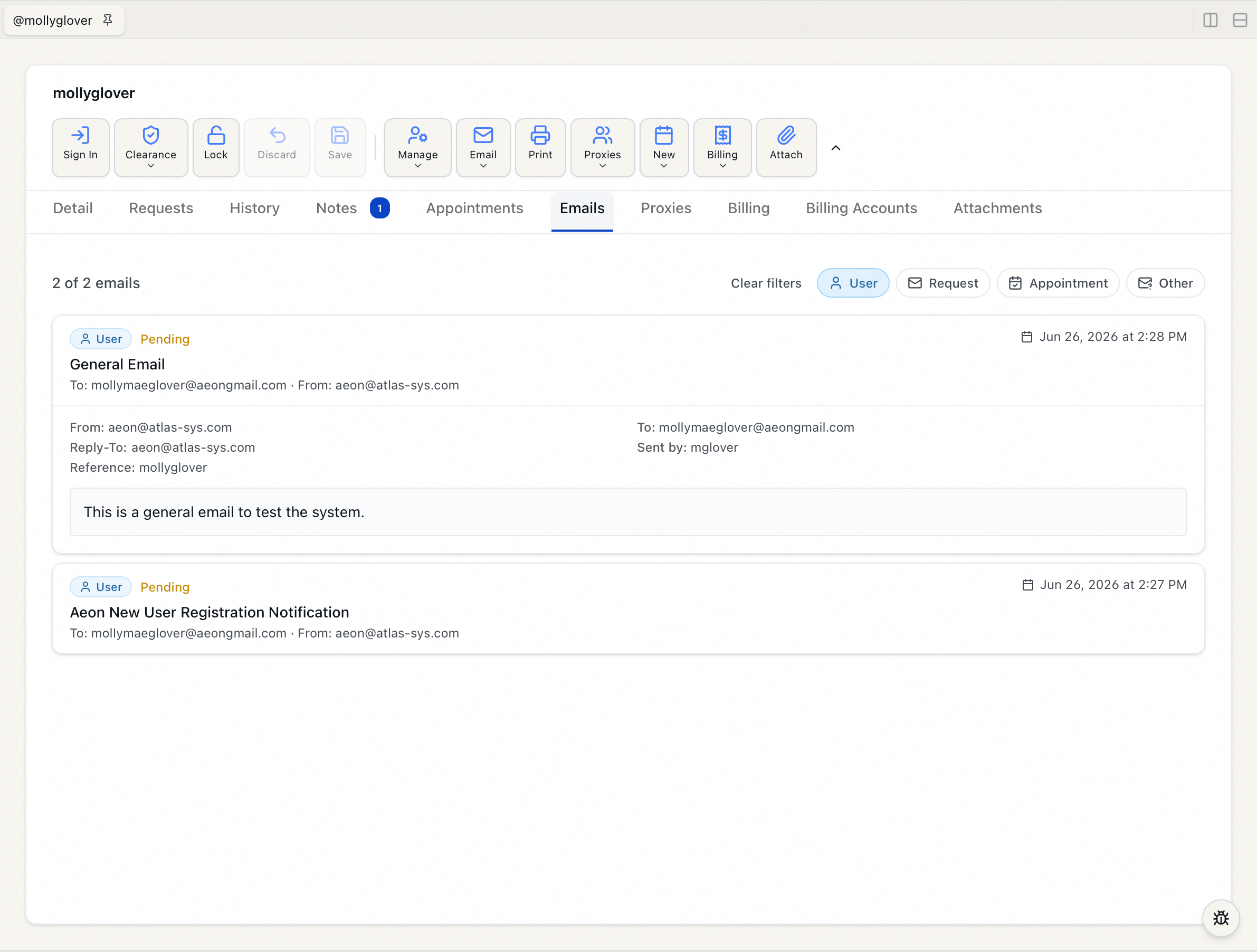Click the Notes count badge
The width and height of the screenshot is (1257, 952).
click(x=379, y=208)
